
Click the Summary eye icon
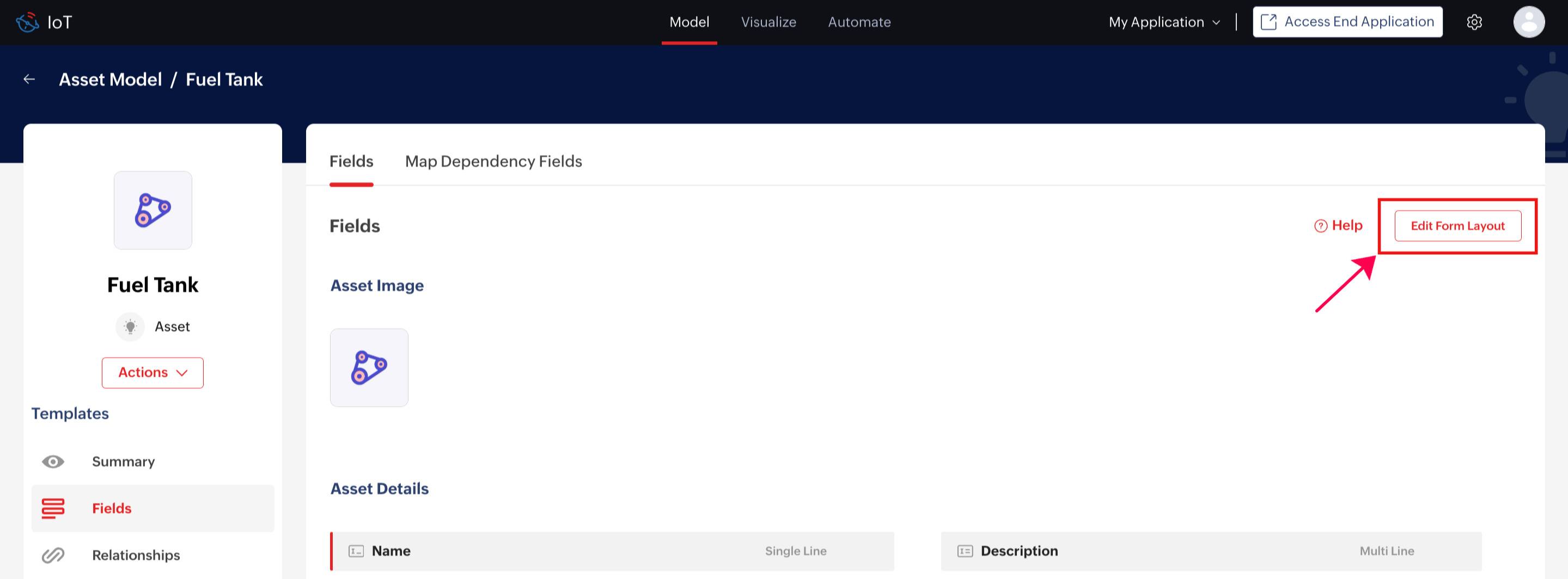tap(53, 461)
